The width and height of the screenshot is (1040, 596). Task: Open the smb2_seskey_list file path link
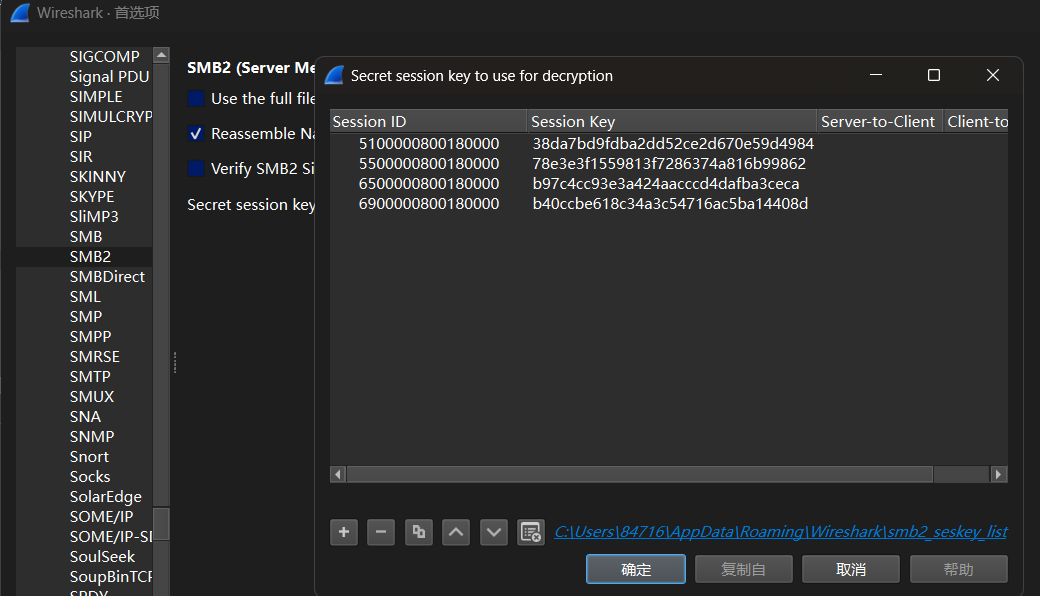coord(780,532)
